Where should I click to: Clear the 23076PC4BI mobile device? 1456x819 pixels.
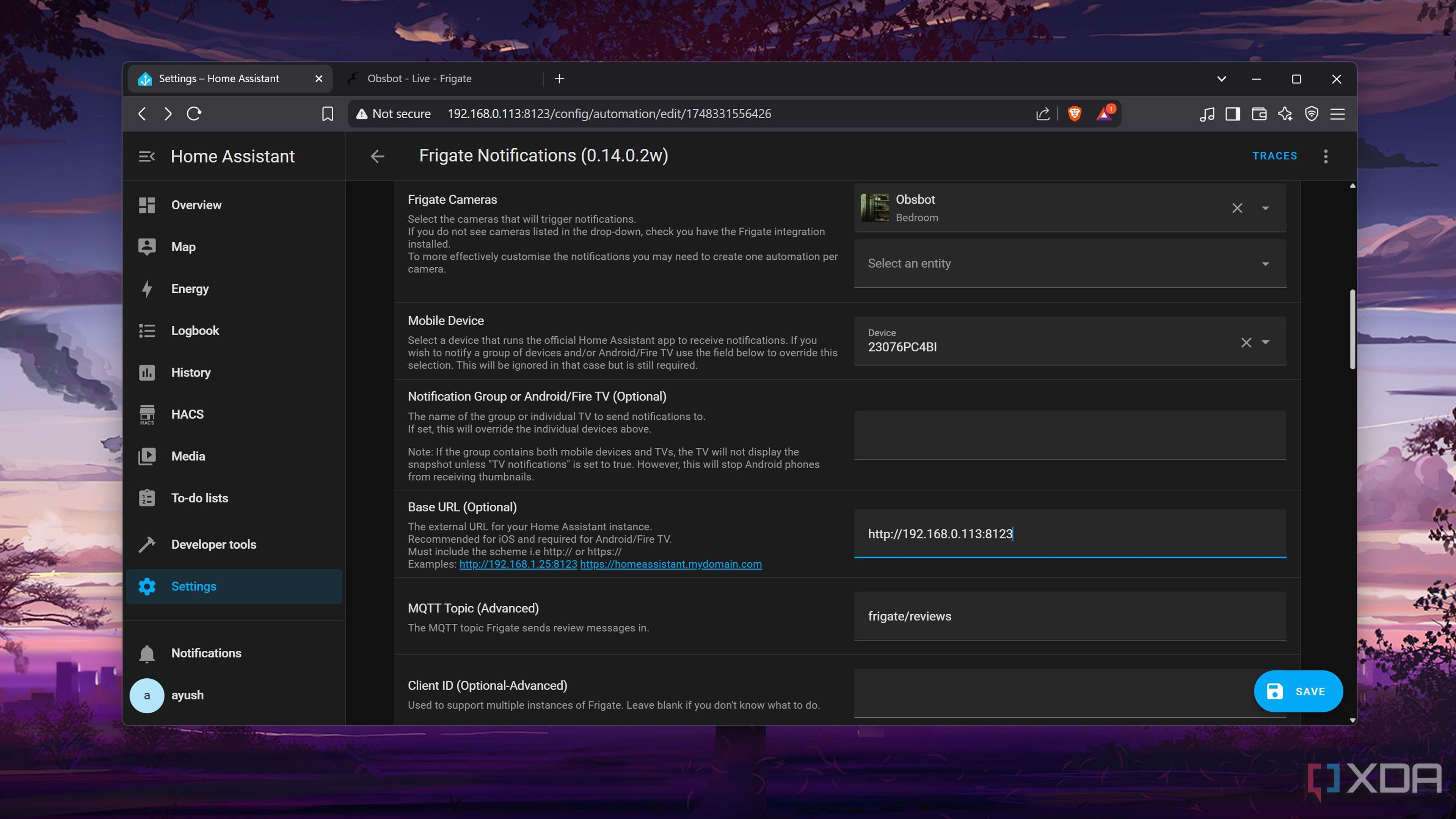click(x=1246, y=342)
